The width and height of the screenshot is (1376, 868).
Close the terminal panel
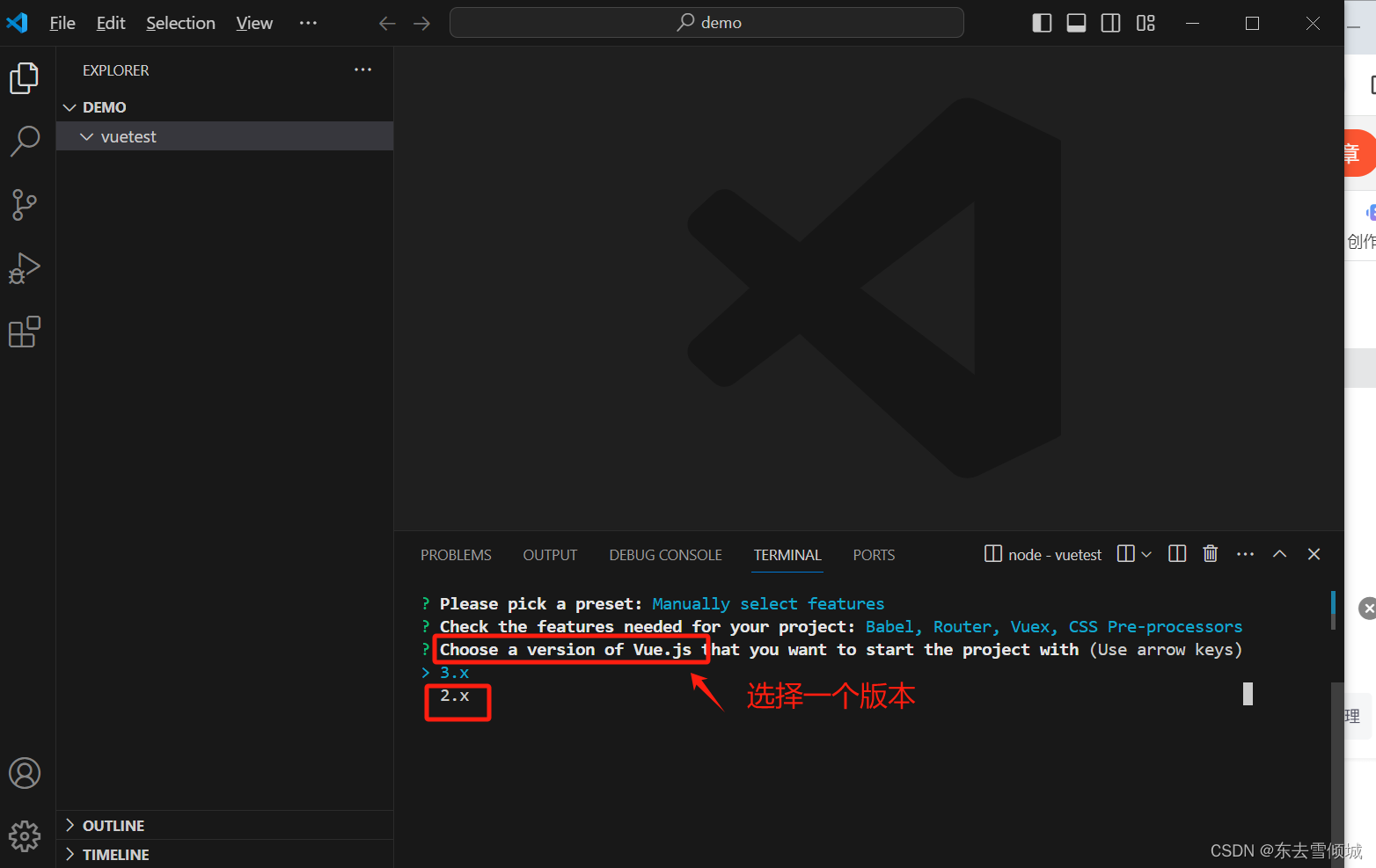pos(1314,554)
